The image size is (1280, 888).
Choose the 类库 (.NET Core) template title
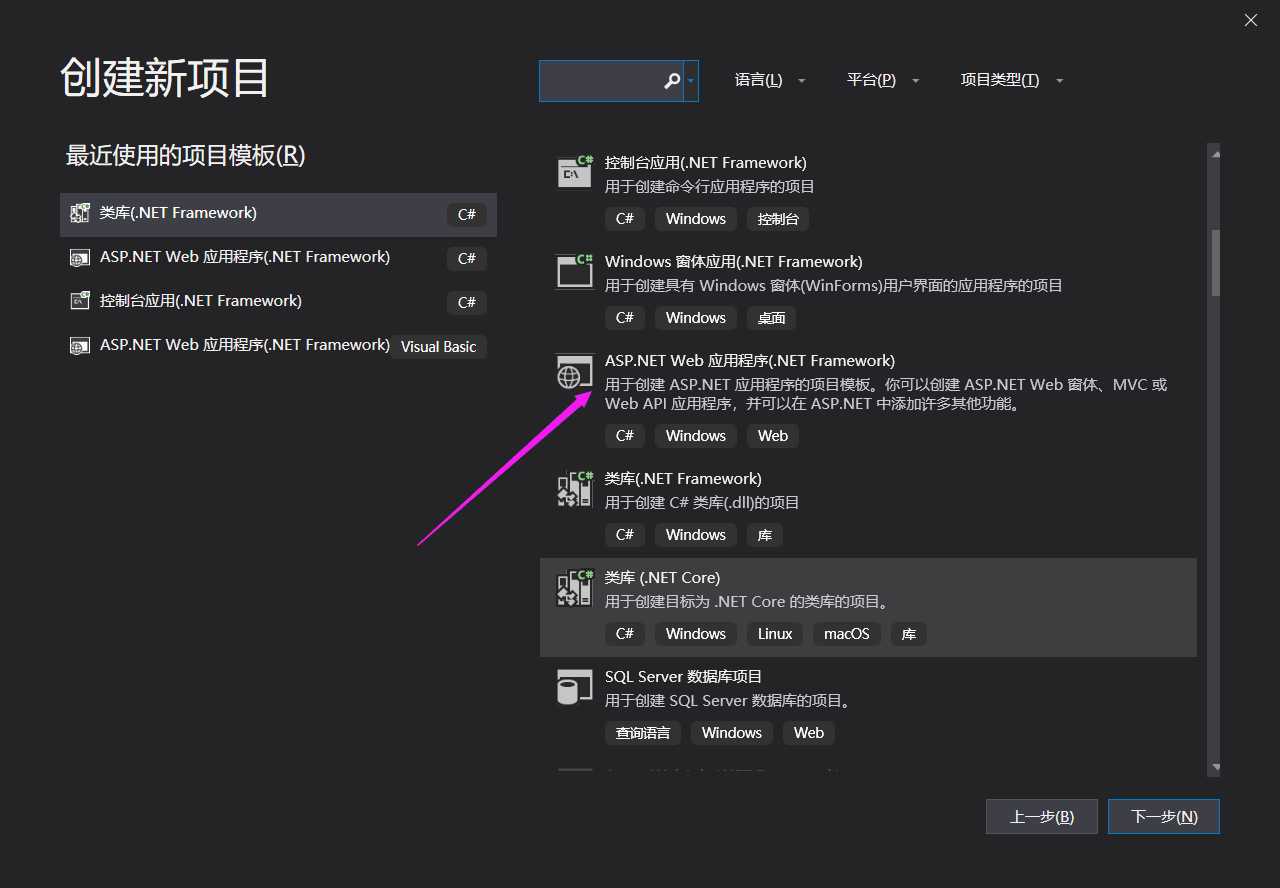pos(662,578)
